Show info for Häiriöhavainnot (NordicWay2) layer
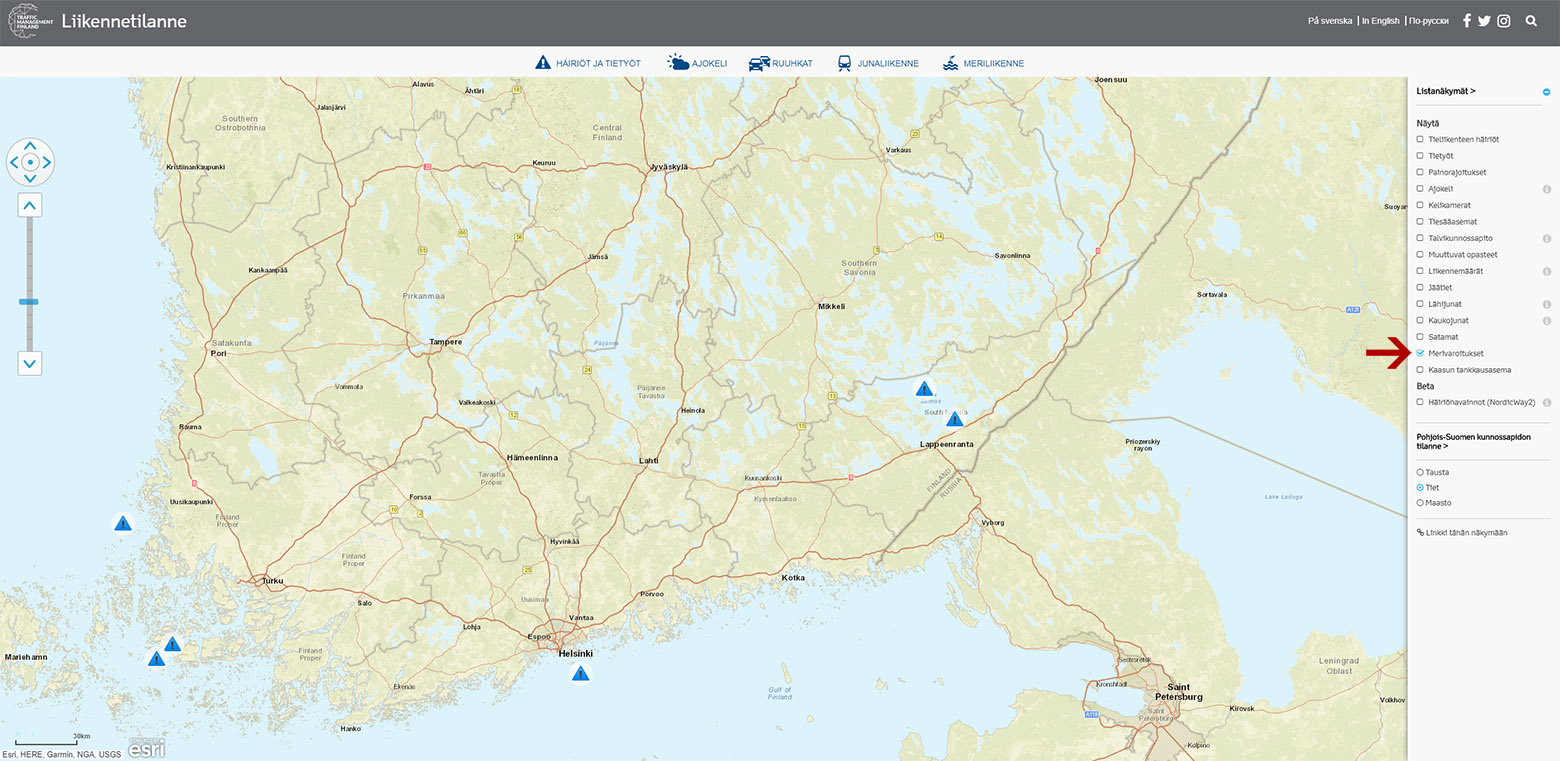Image resolution: width=1560 pixels, height=761 pixels. (1546, 402)
